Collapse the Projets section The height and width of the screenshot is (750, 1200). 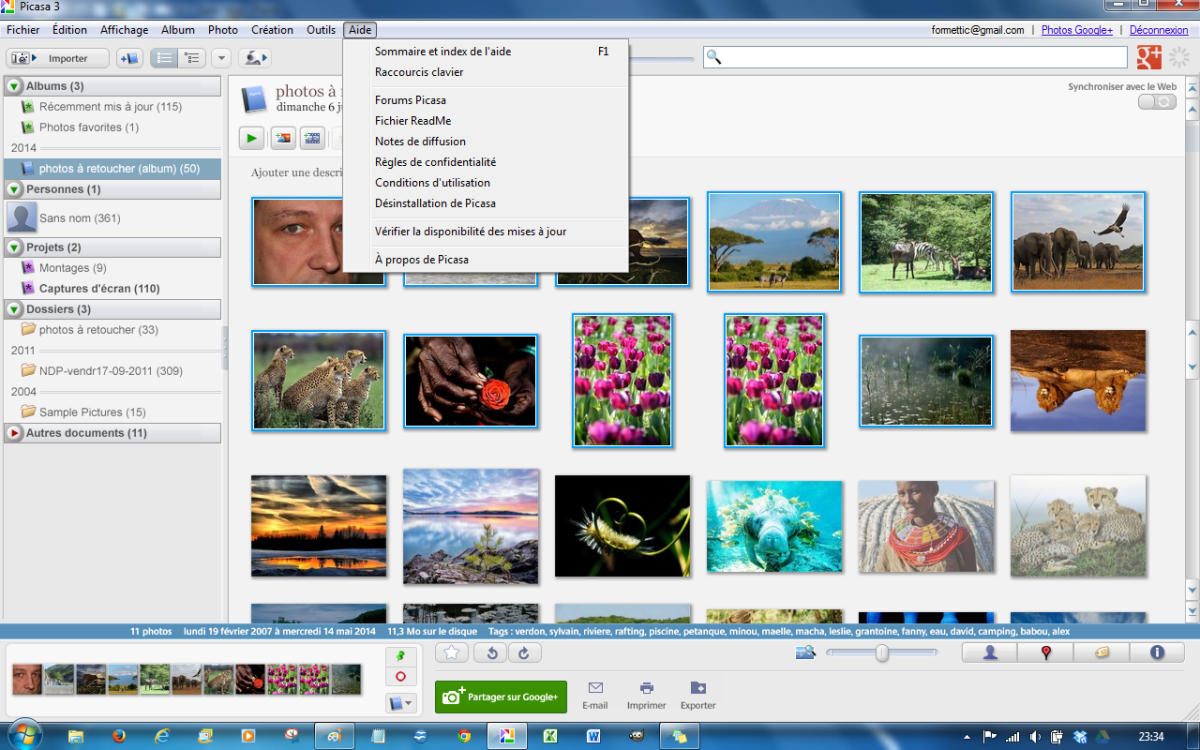(14, 247)
